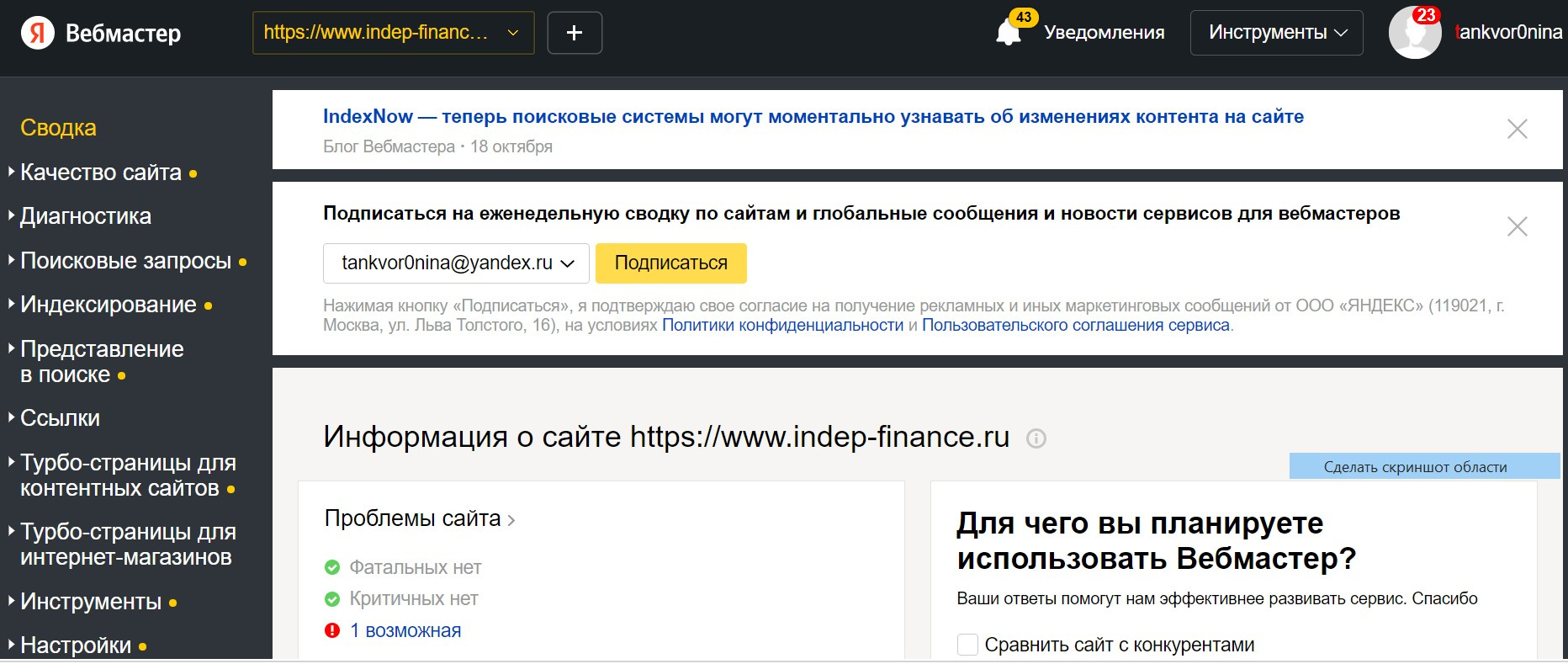Click the Yandex Я logo icon
The height and width of the screenshot is (664, 1568).
(x=37, y=33)
